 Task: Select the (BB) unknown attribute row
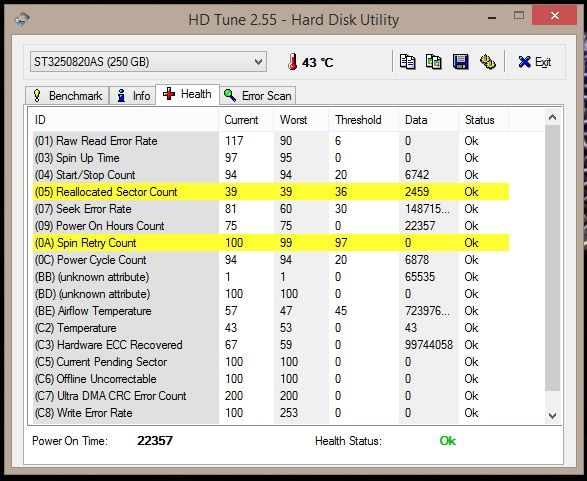tap(271, 277)
